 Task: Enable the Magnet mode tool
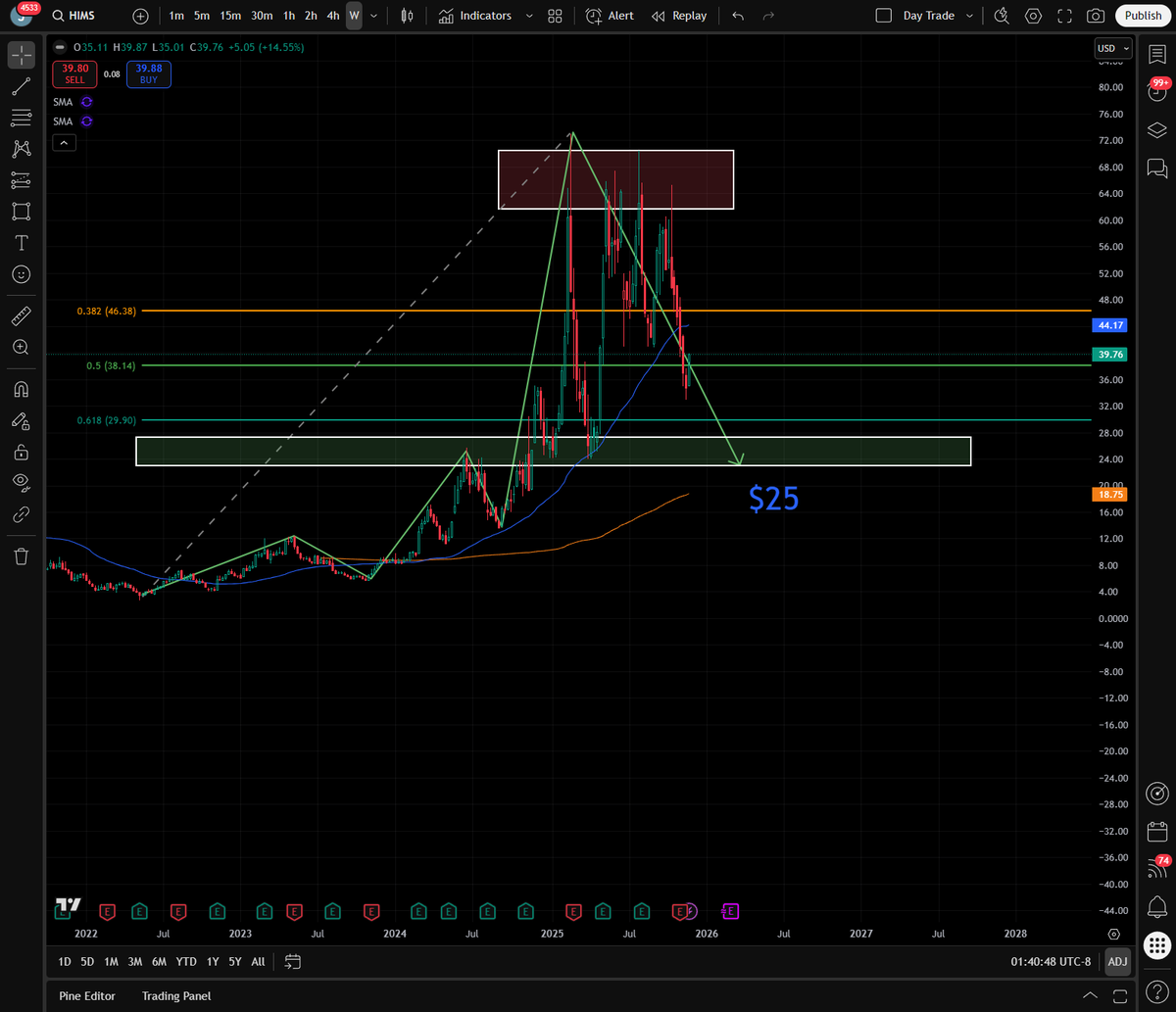(x=21, y=389)
